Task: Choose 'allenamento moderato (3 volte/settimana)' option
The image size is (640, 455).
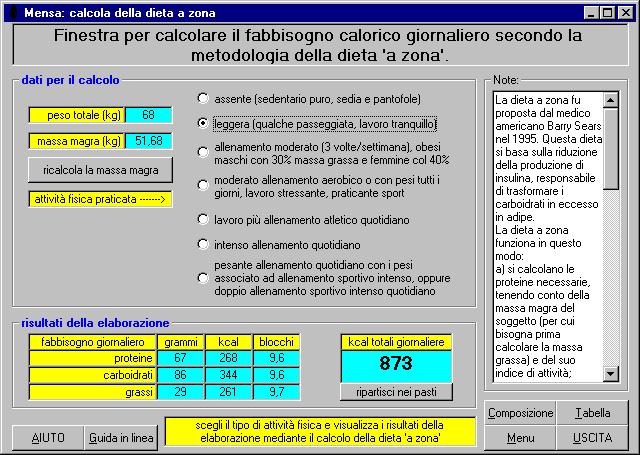Action: (x=204, y=152)
